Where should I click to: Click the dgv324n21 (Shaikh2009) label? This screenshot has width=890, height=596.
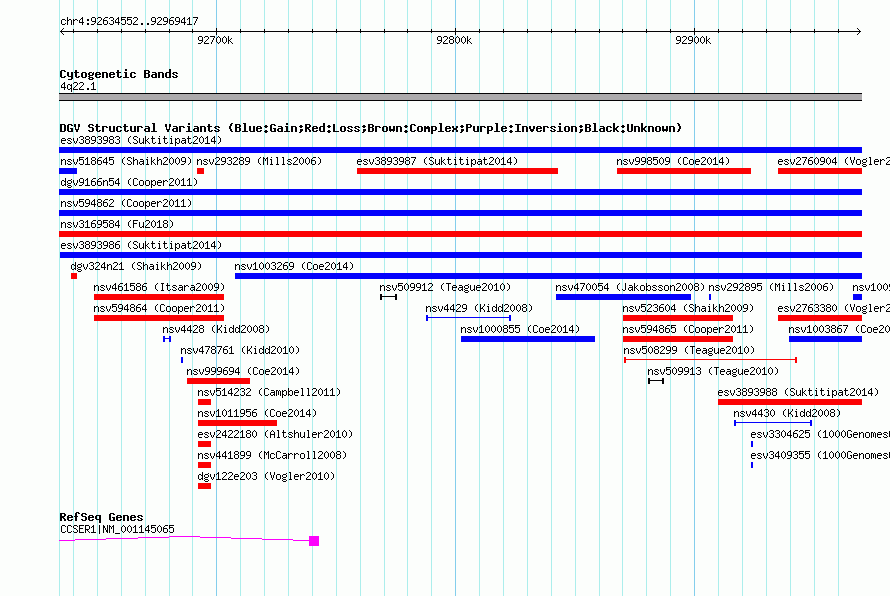pyautogui.click(x=136, y=266)
